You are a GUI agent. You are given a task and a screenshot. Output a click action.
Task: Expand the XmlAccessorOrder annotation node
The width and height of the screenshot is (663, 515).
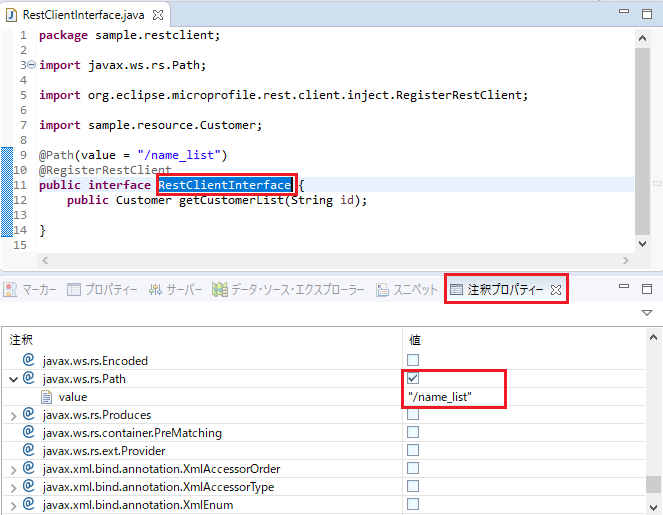click(14, 470)
